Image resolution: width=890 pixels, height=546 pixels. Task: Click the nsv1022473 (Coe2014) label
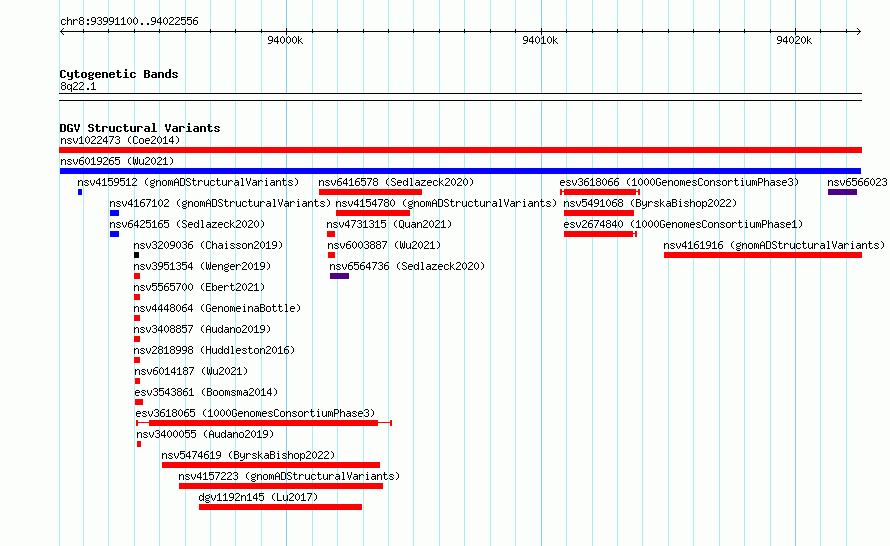pos(120,140)
